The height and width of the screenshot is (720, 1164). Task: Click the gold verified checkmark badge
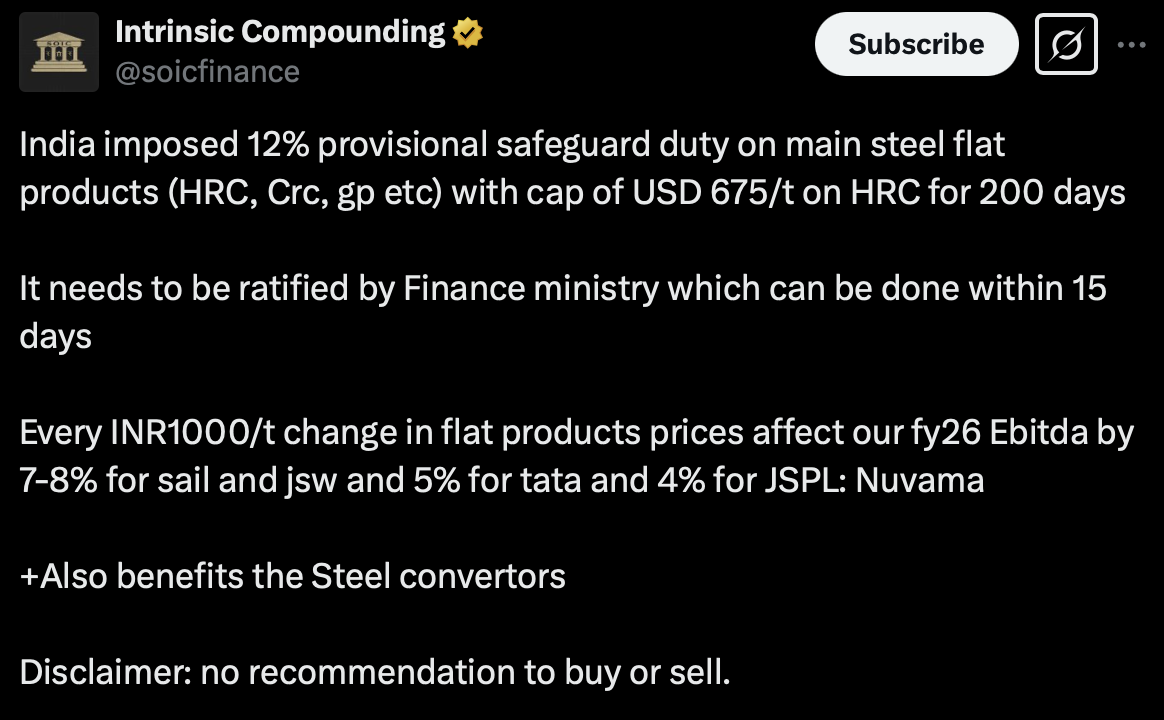click(x=466, y=31)
